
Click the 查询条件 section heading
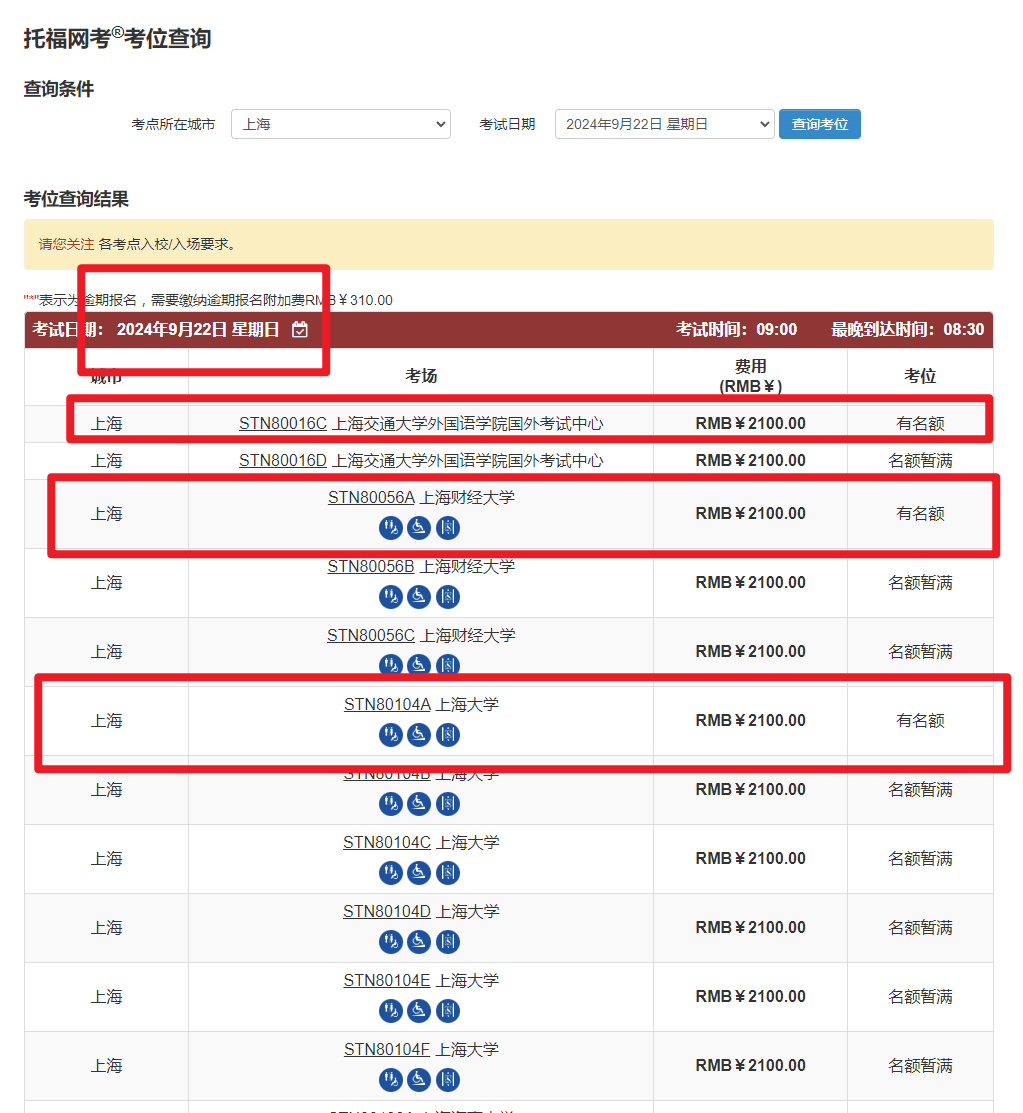click(x=59, y=89)
